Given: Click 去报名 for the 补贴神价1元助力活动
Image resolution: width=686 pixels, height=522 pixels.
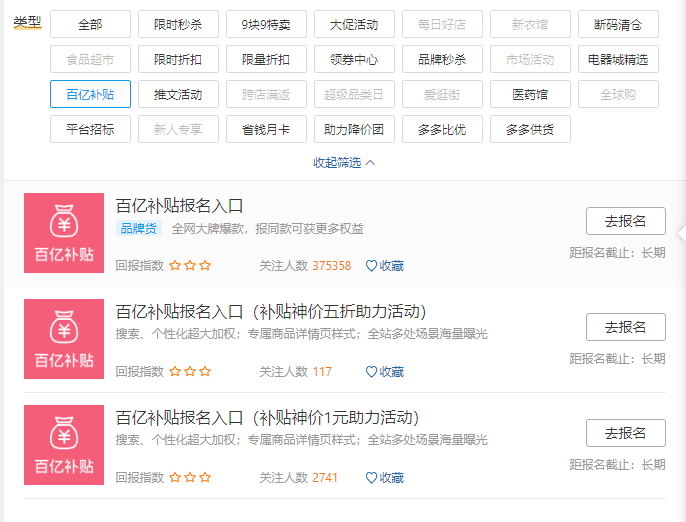Looking at the screenshot, I should coord(625,433).
